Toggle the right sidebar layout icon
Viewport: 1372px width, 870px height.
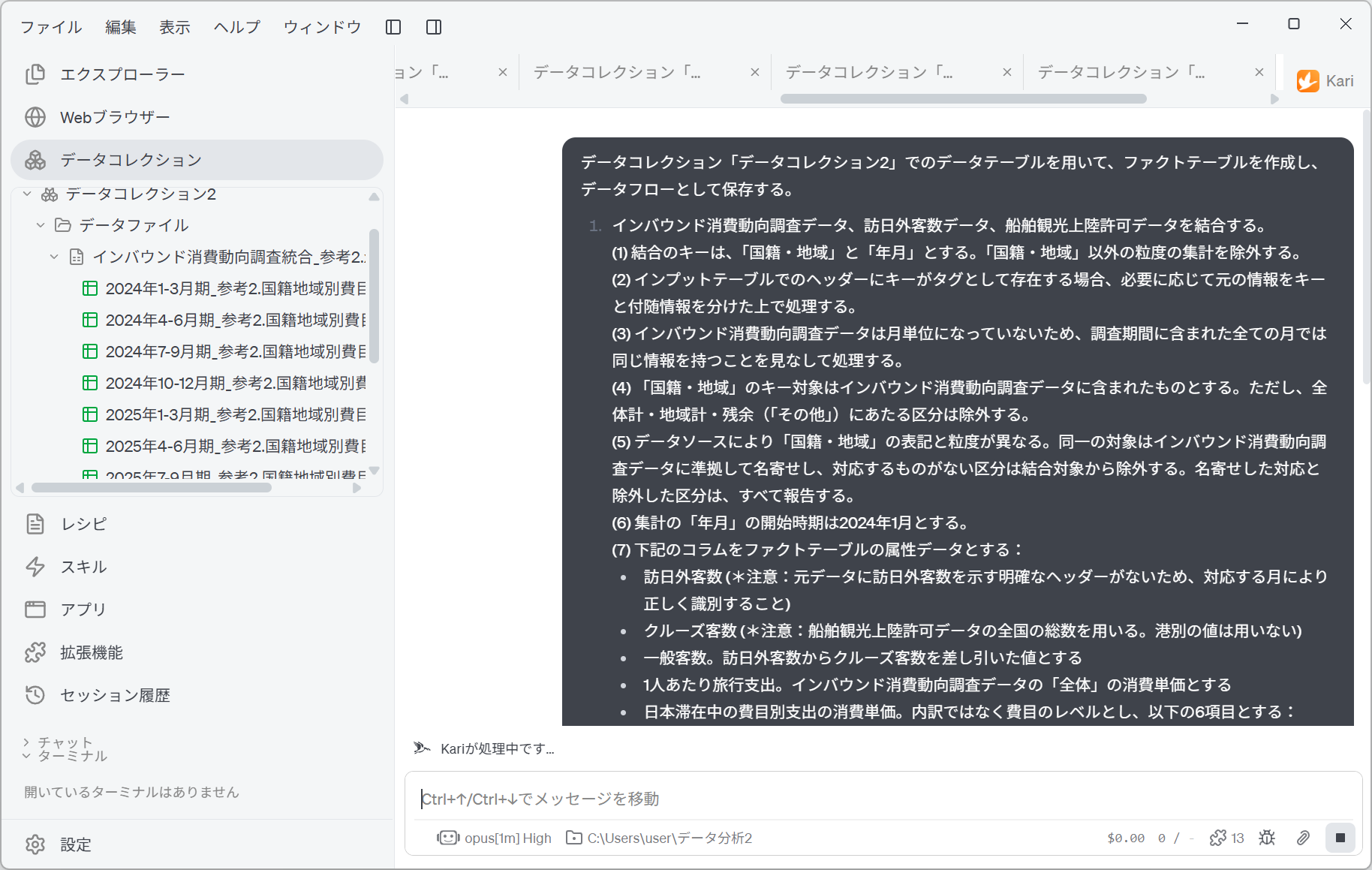pos(434,27)
